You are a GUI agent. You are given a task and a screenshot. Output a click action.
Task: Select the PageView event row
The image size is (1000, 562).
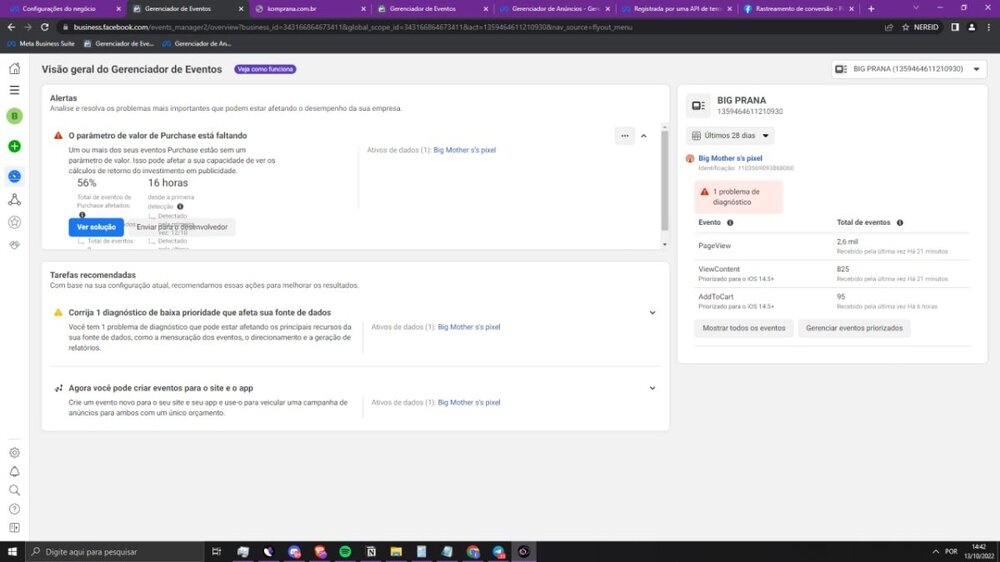[x=832, y=246]
